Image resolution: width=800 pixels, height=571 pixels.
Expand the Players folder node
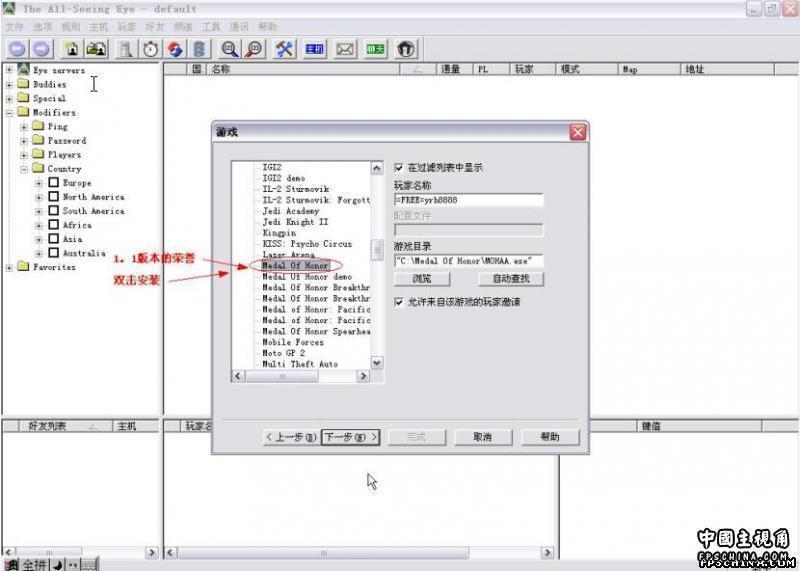click(x=24, y=155)
